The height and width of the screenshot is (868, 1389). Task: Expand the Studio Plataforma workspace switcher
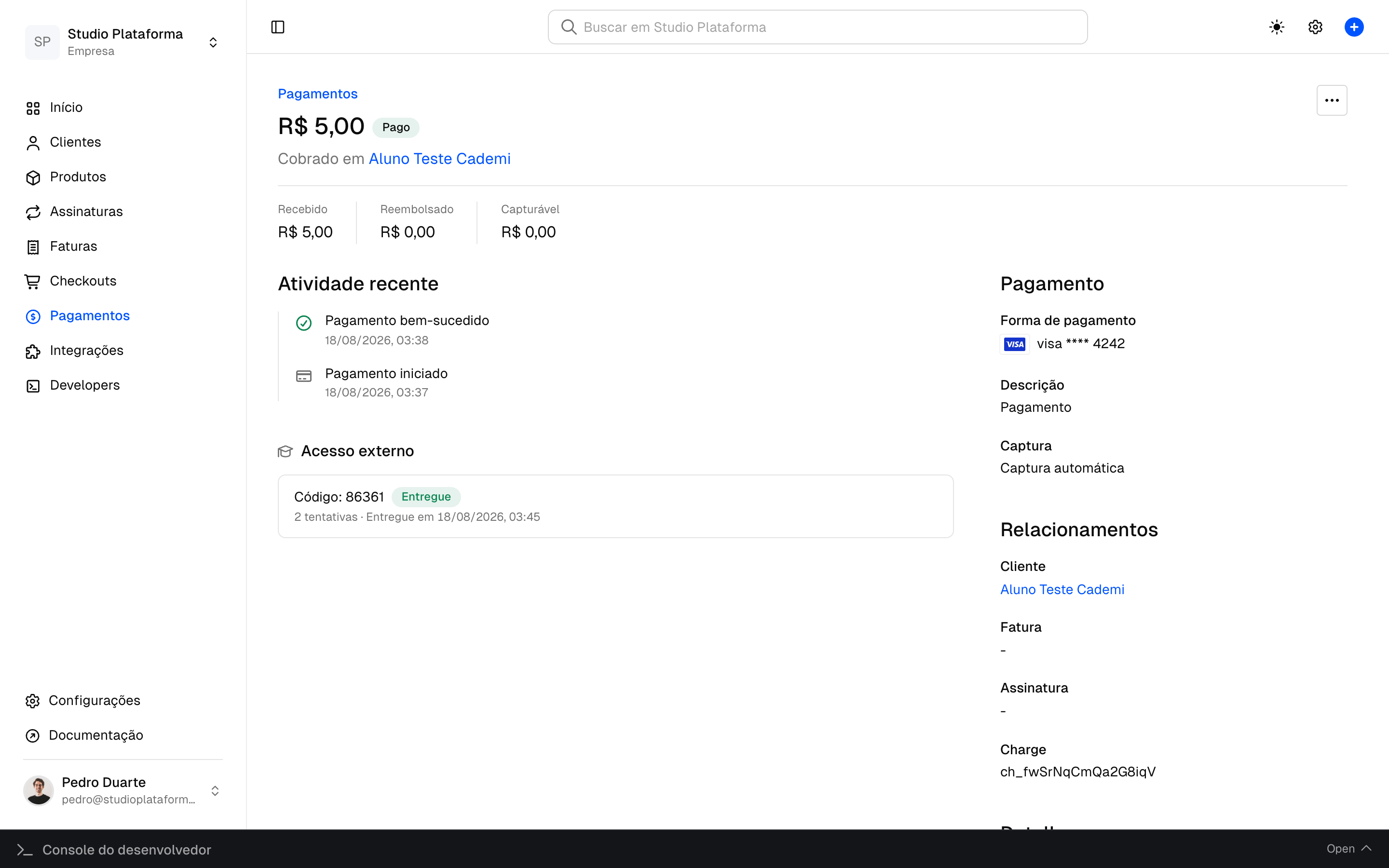click(x=213, y=42)
